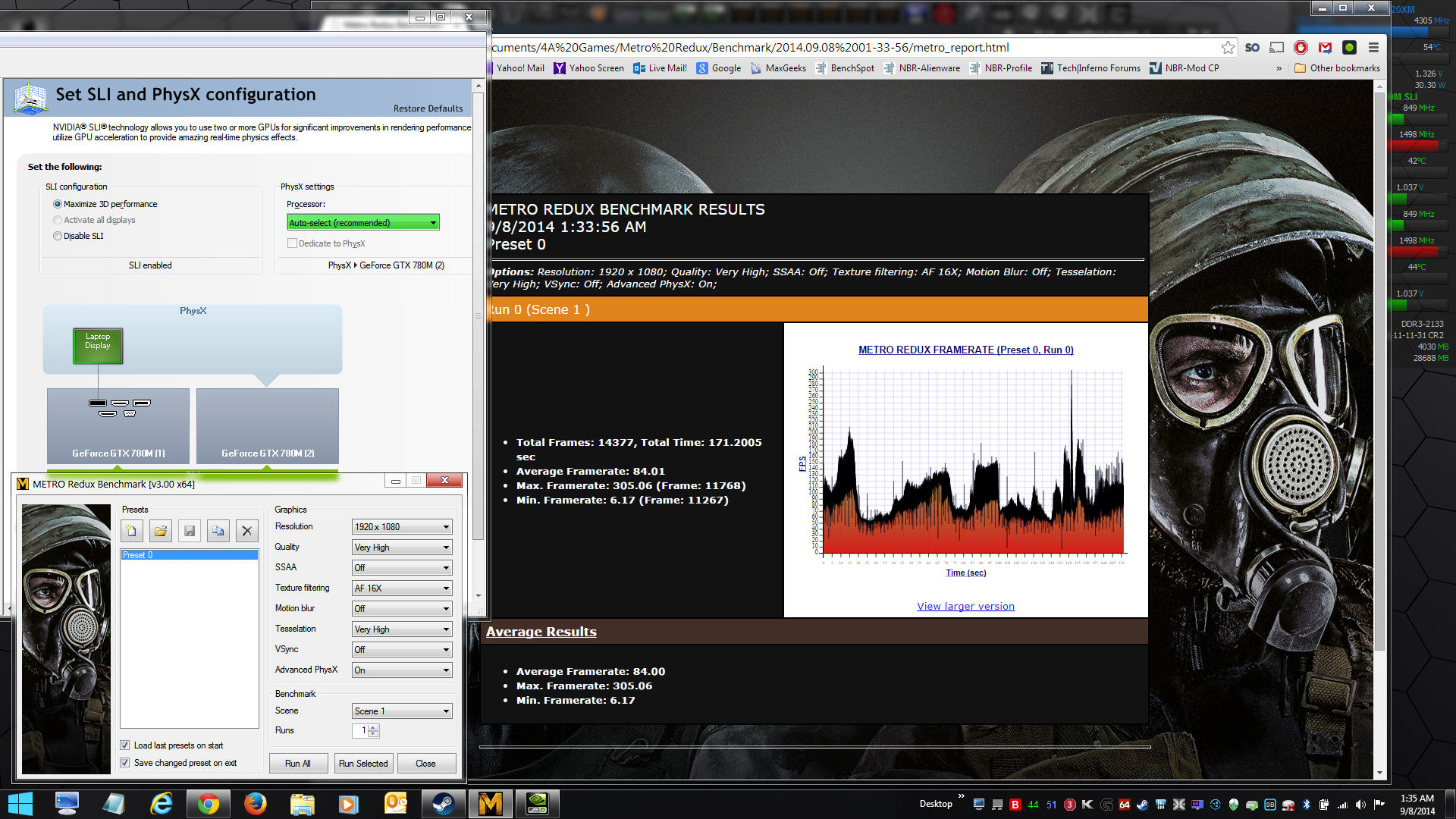This screenshot has width=1456, height=819.
Task: Click Close in Metro Benchmark dialog
Action: (425, 764)
